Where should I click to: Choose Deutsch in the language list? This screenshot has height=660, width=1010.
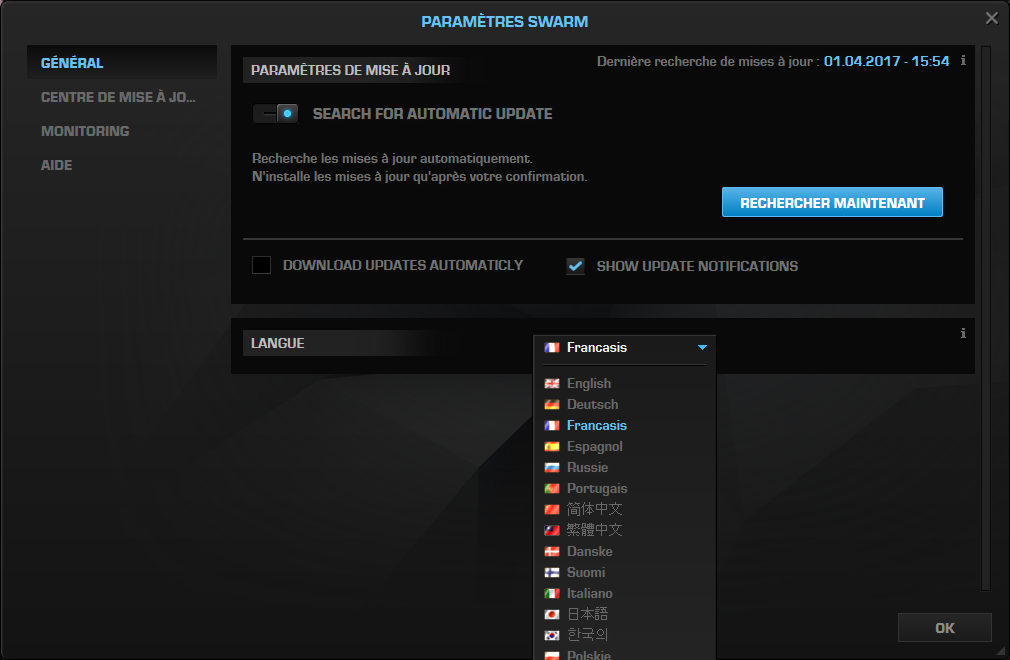[592, 404]
